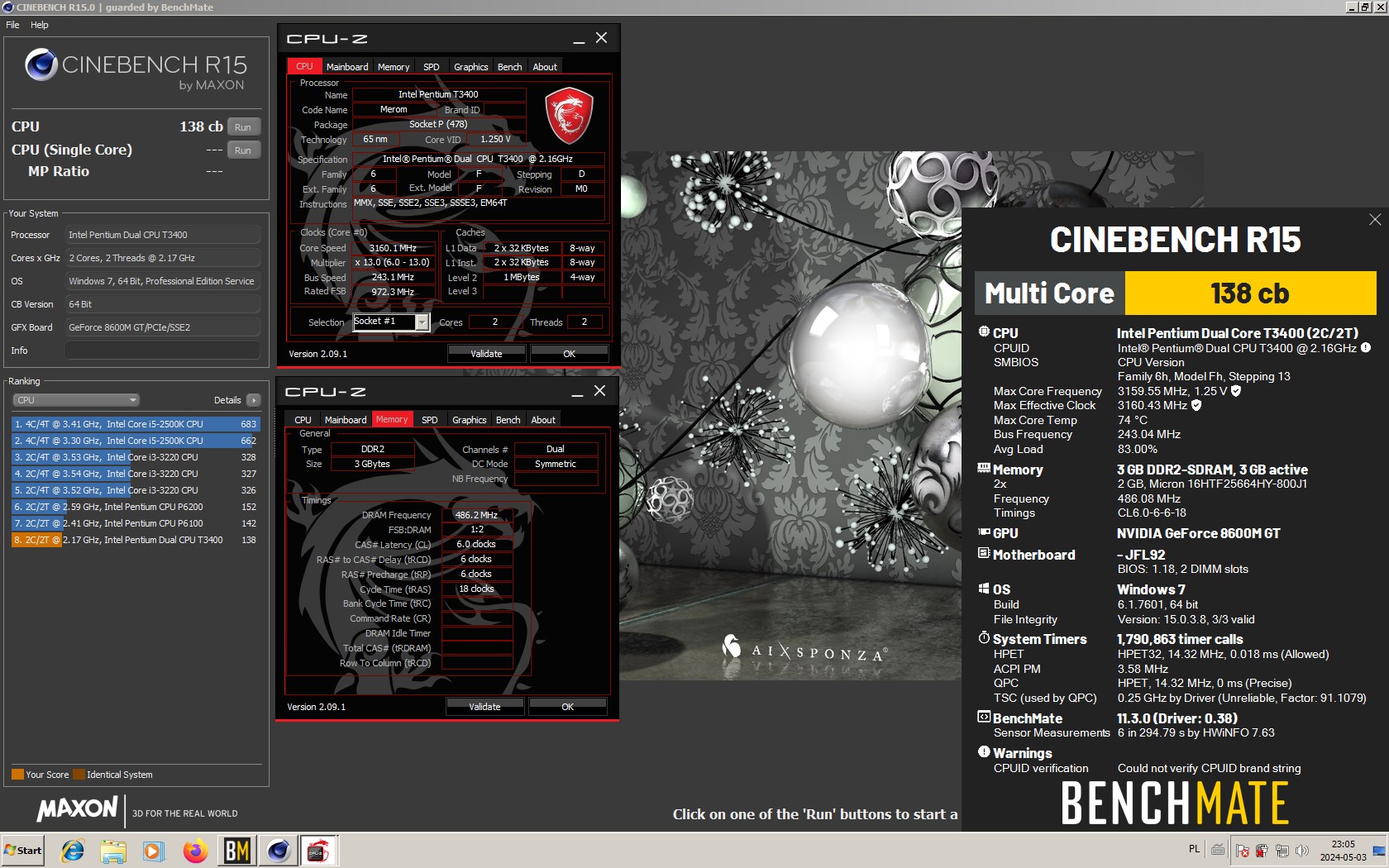This screenshot has height=868, width=1389.
Task: Click the Info input field in Your System
Action: coord(163,351)
